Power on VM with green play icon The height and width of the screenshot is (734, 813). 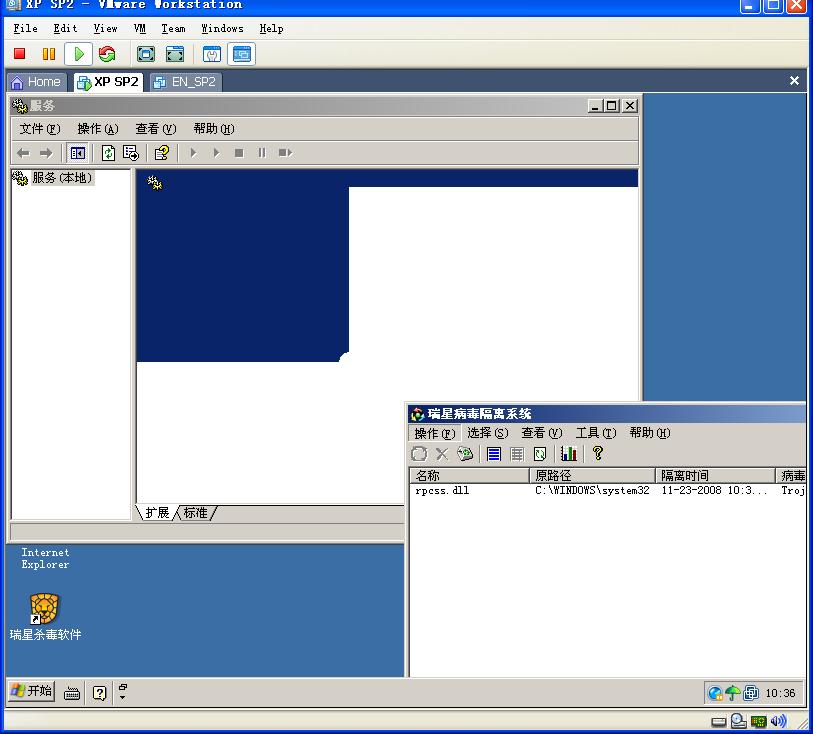(x=79, y=54)
